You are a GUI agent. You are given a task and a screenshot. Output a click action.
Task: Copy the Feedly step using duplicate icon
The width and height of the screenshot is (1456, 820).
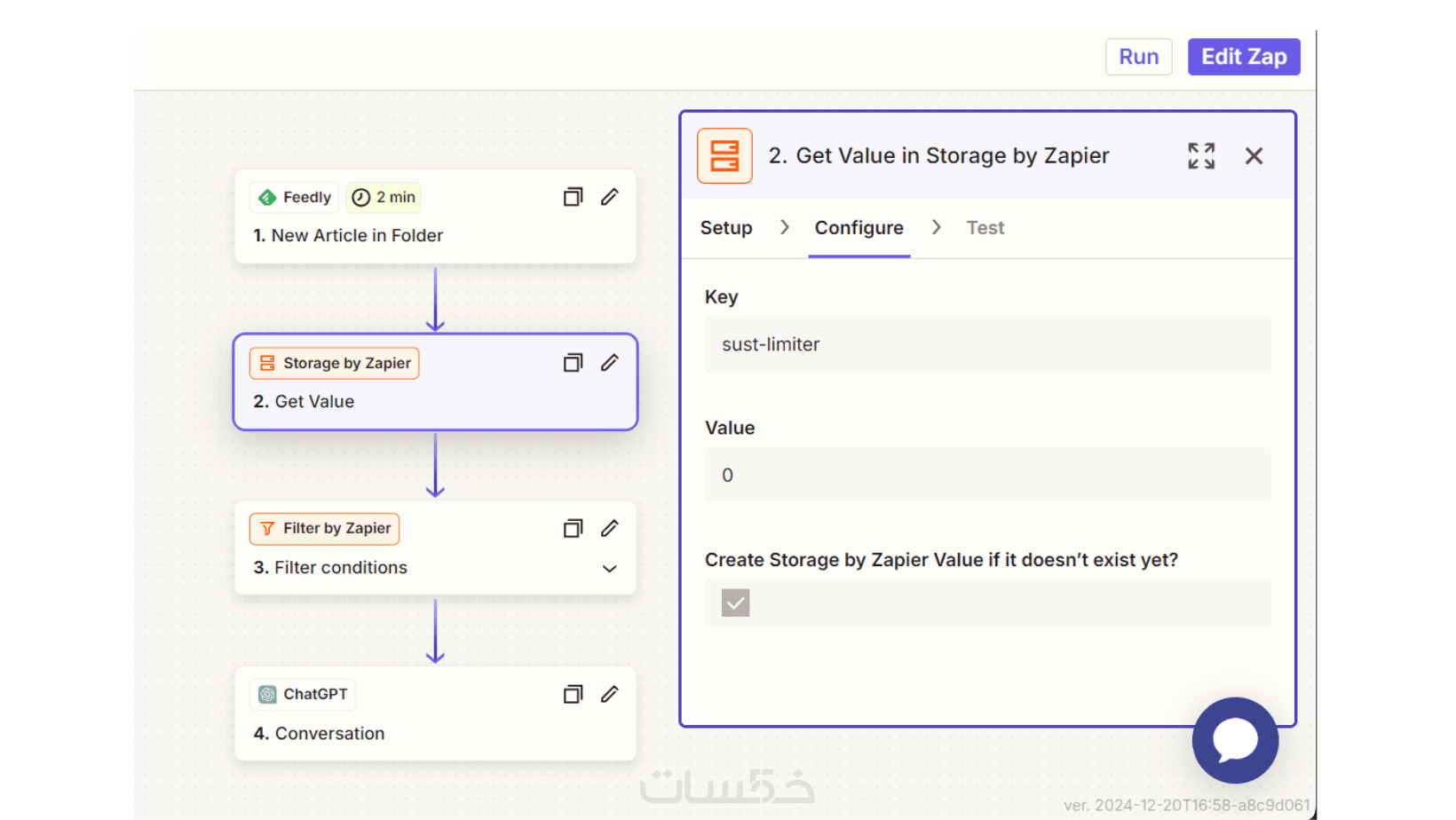click(x=573, y=197)
